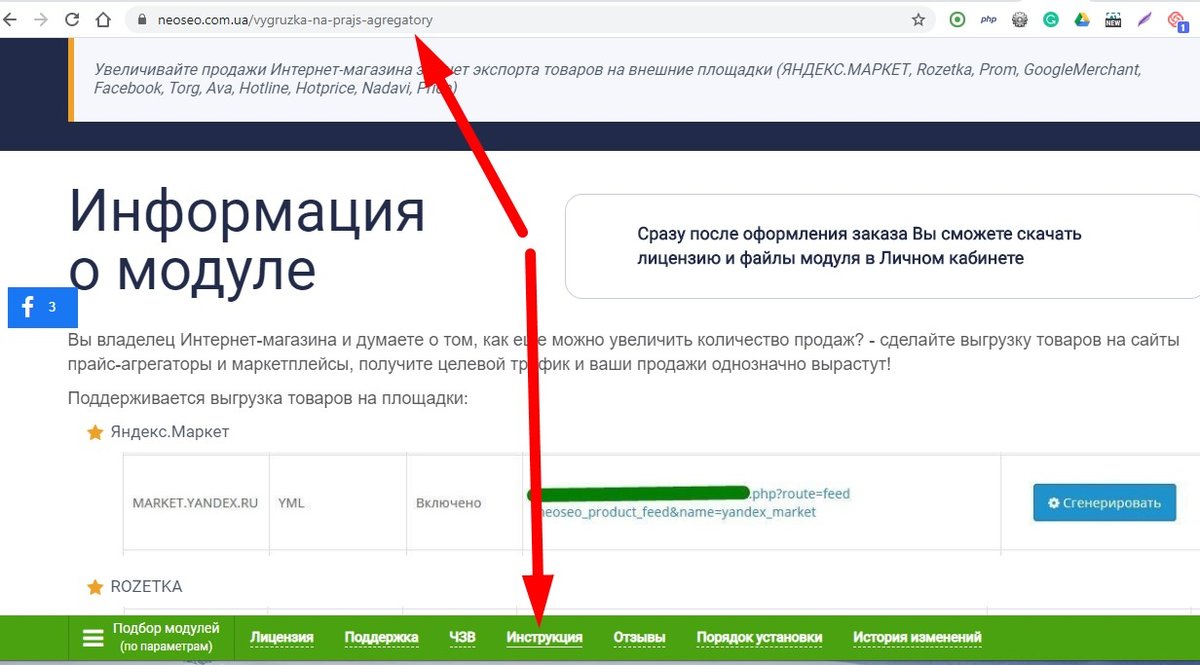Screen dimensions: 1200x665
Task: Click the Информация о модуле heading
Action: tap(247, 240)
